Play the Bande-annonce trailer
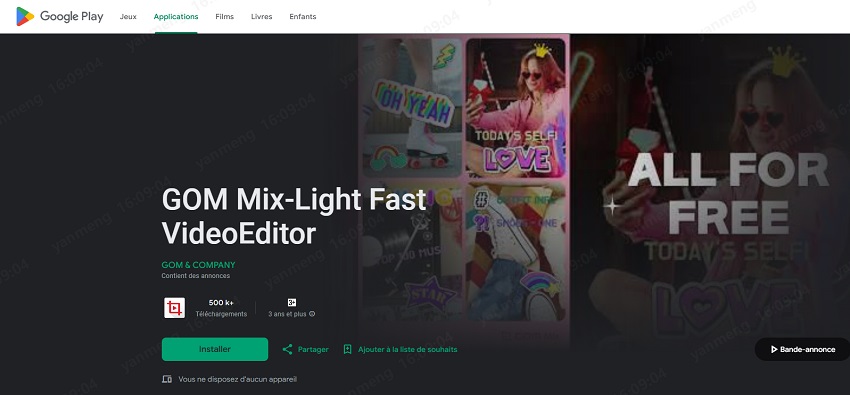 [x=802, y=349]
